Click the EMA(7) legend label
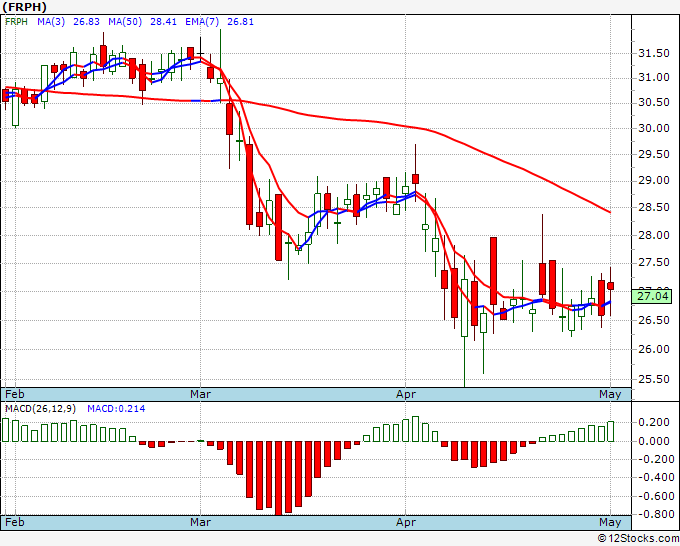680x546 pixels. tap(202, 22)
